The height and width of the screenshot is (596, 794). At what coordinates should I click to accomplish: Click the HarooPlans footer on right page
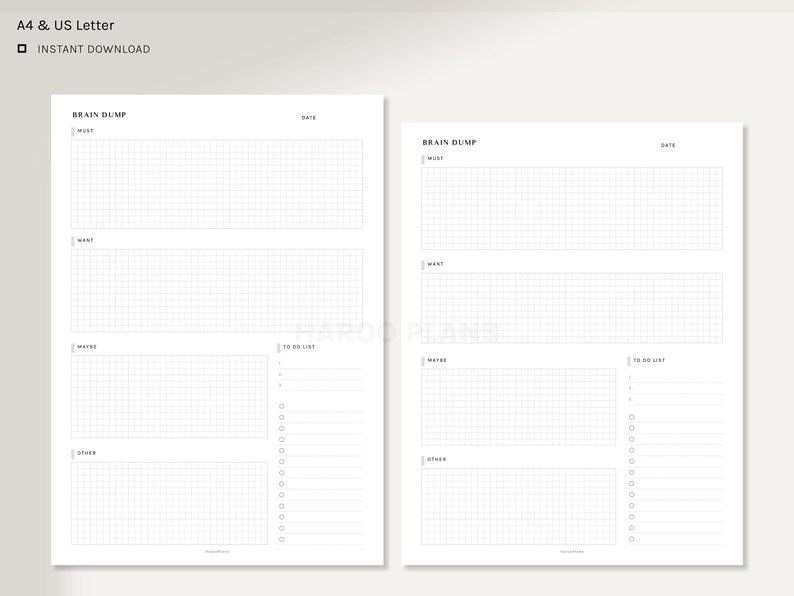(x=572, y=552)
